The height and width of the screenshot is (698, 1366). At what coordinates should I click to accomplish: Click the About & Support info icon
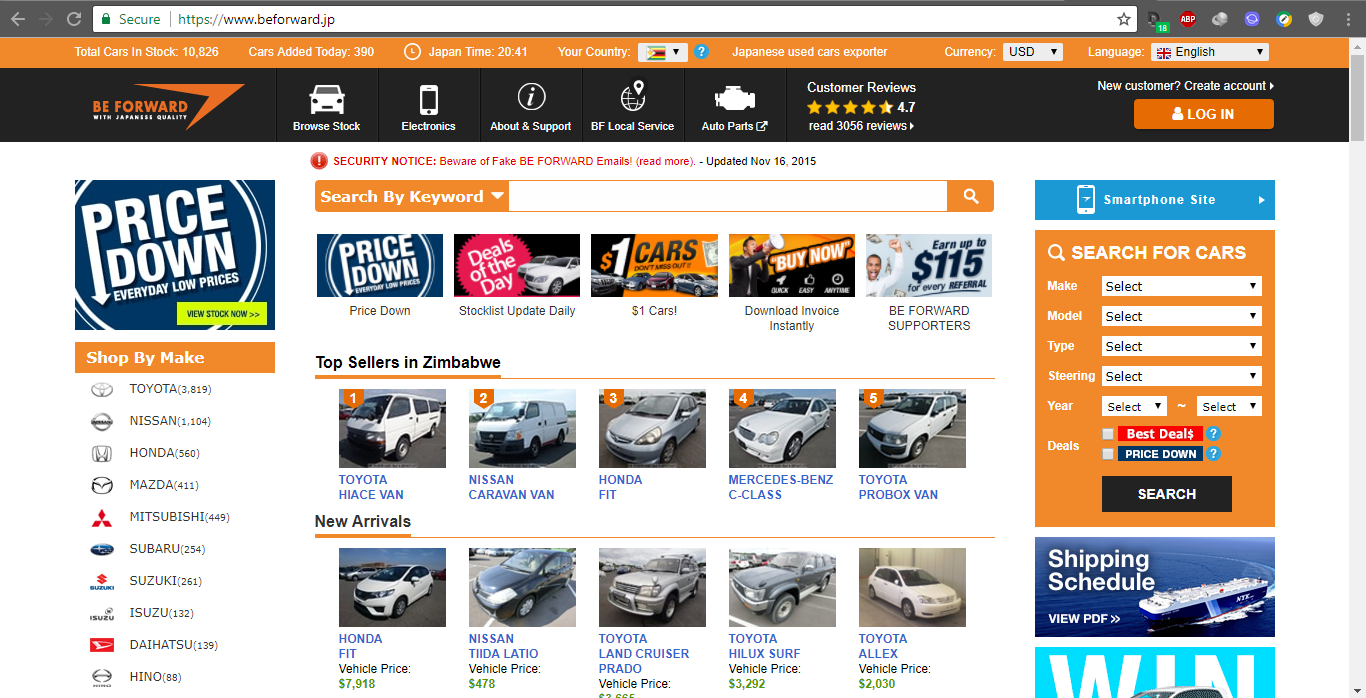[x=531, y=97]
